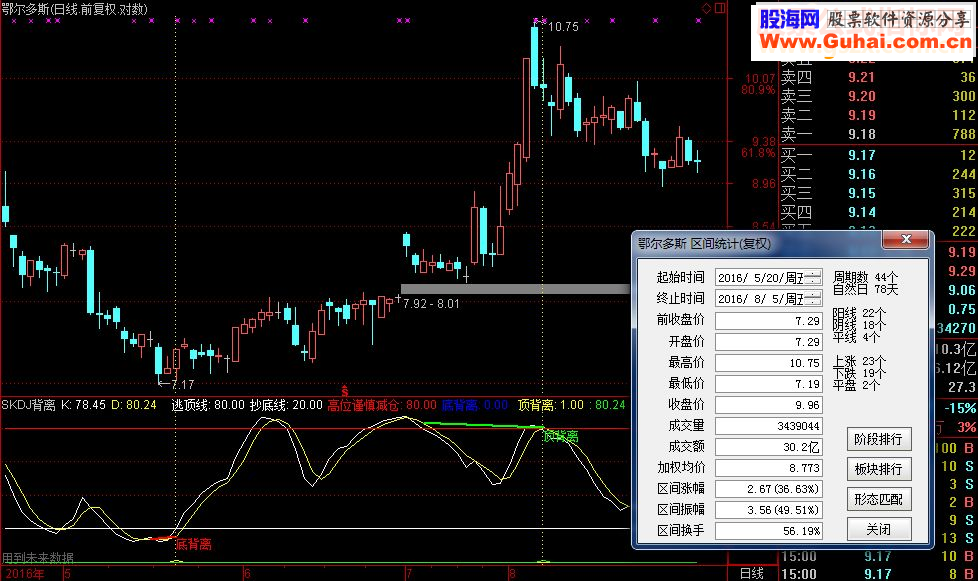This screenshot has width=978, height=581.
Task: Click the 加权均价 field showing 8.773
Action: (x=768, y=468)
